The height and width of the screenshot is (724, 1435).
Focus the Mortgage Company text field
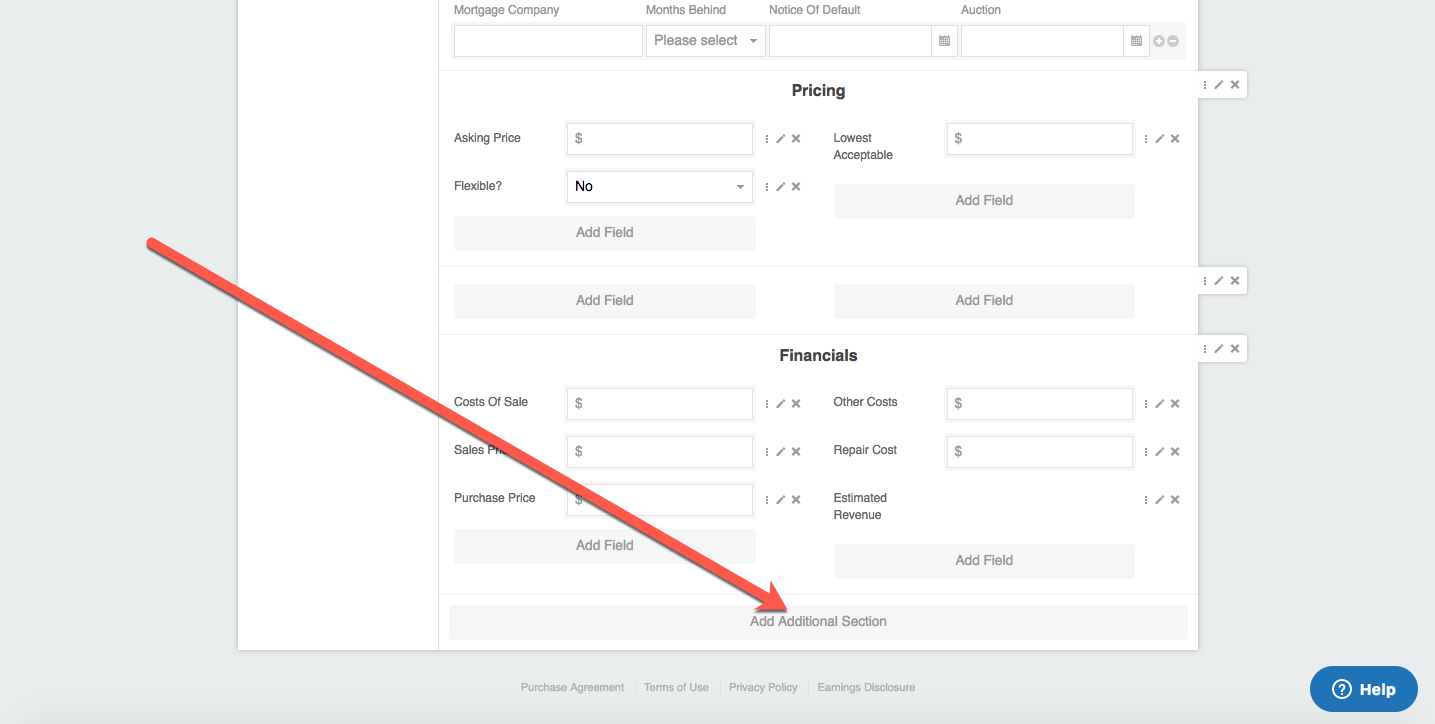pyautogui.click(x=548, y=41)
